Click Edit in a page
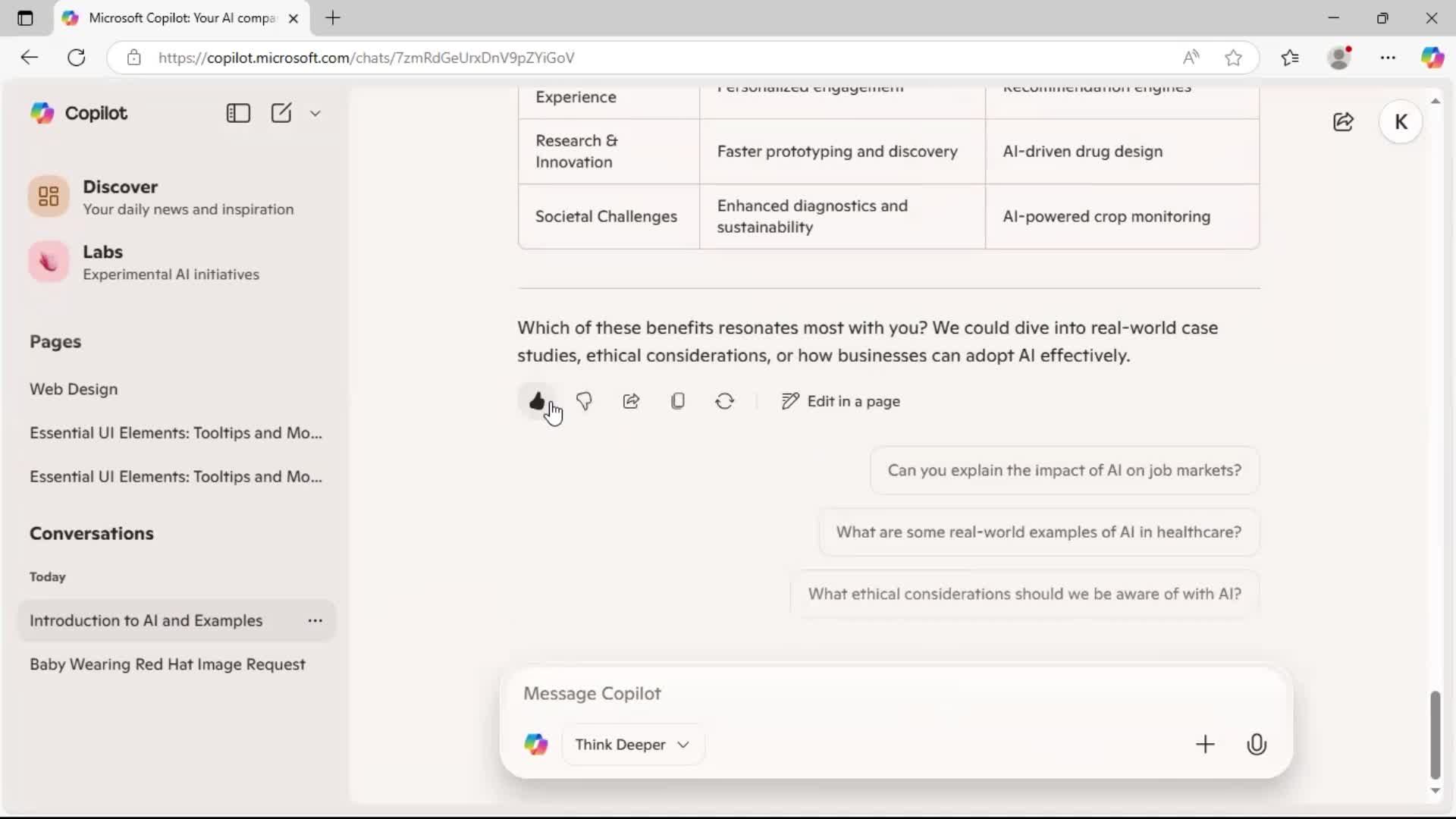The image size is (1456, 819). pyautogui.click(x=841, y=401)
